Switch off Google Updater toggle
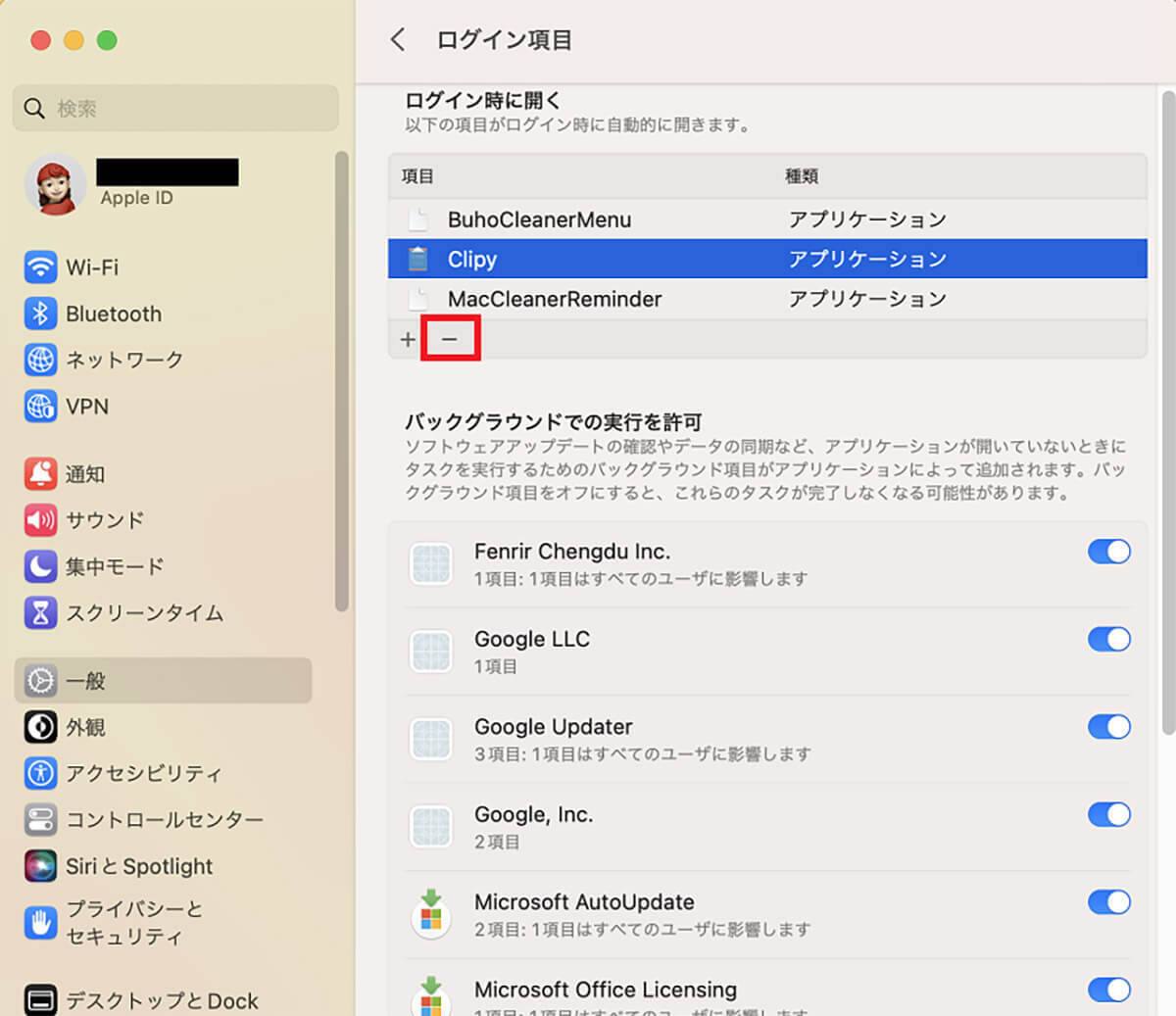The width and height of the screenshot is (1176, 1016). point(1108,727)
